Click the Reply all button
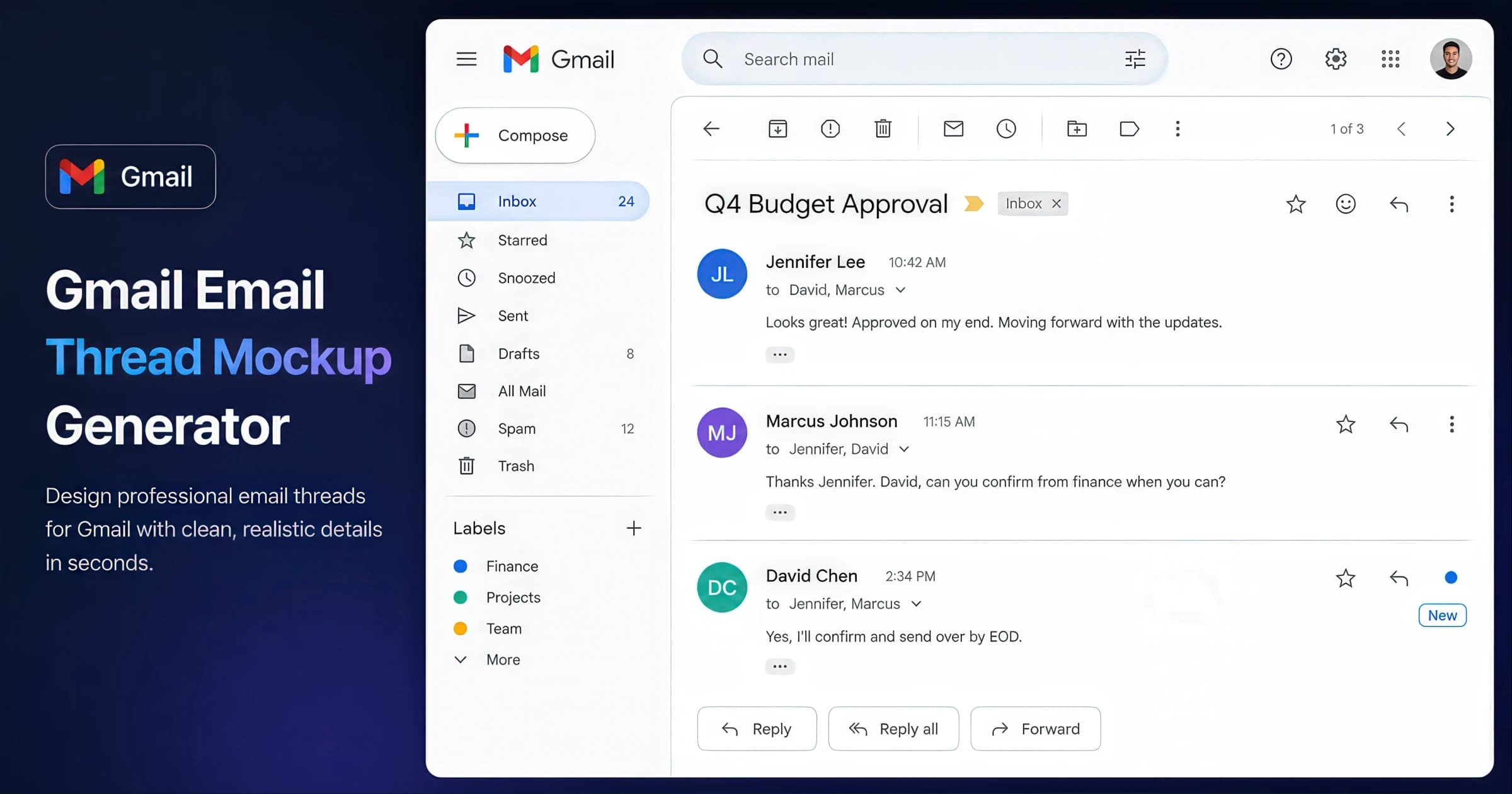 coord(893,729)
